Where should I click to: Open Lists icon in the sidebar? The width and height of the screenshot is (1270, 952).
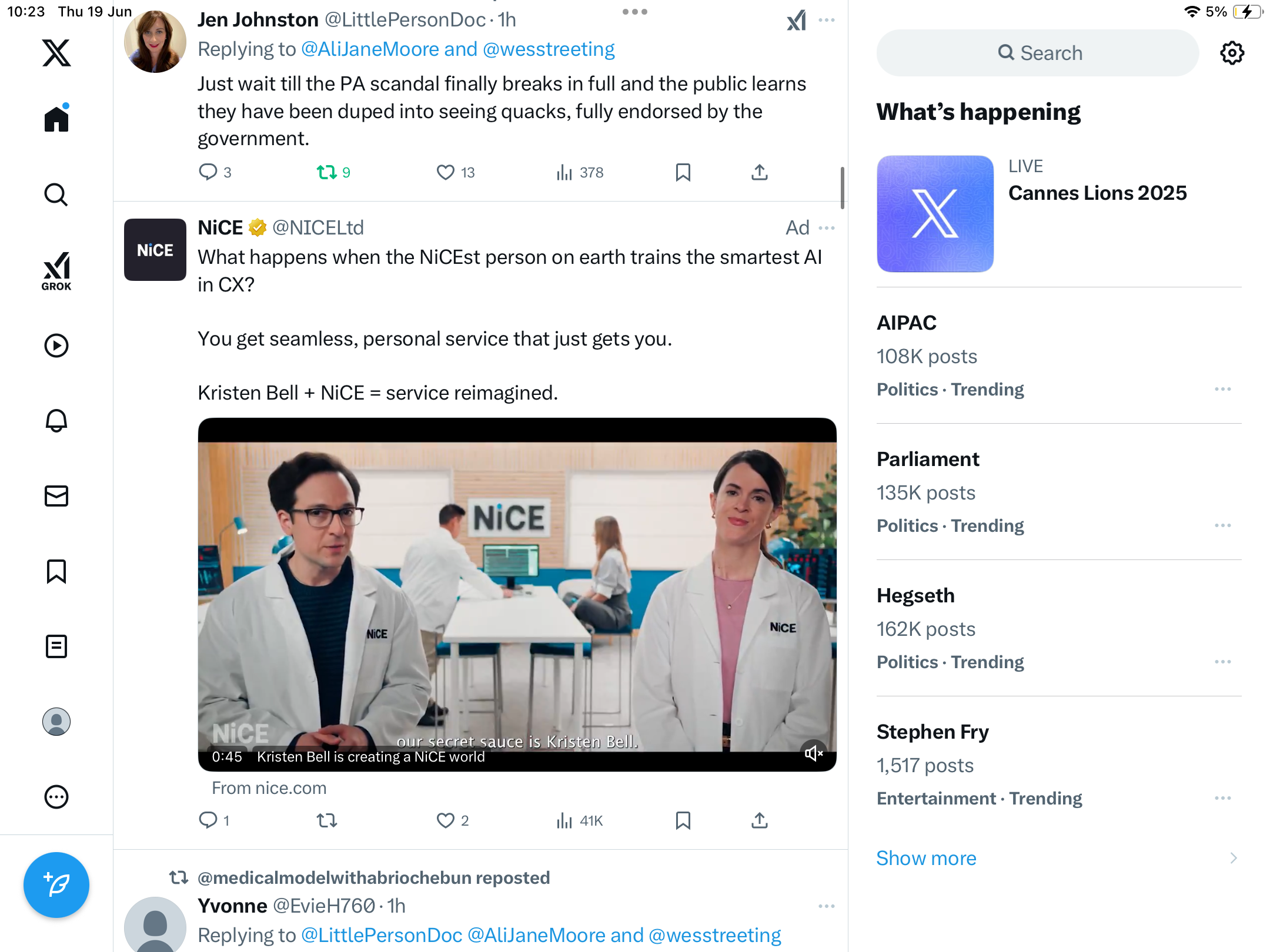[x=56, y=646]
